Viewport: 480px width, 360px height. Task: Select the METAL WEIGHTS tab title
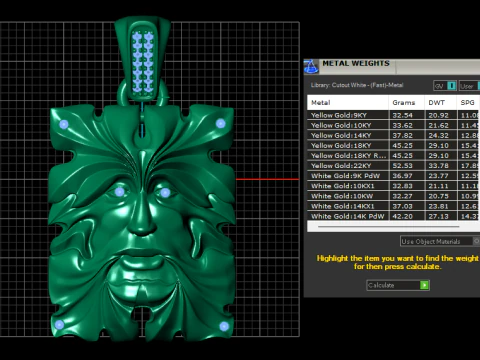coord(356,63)
